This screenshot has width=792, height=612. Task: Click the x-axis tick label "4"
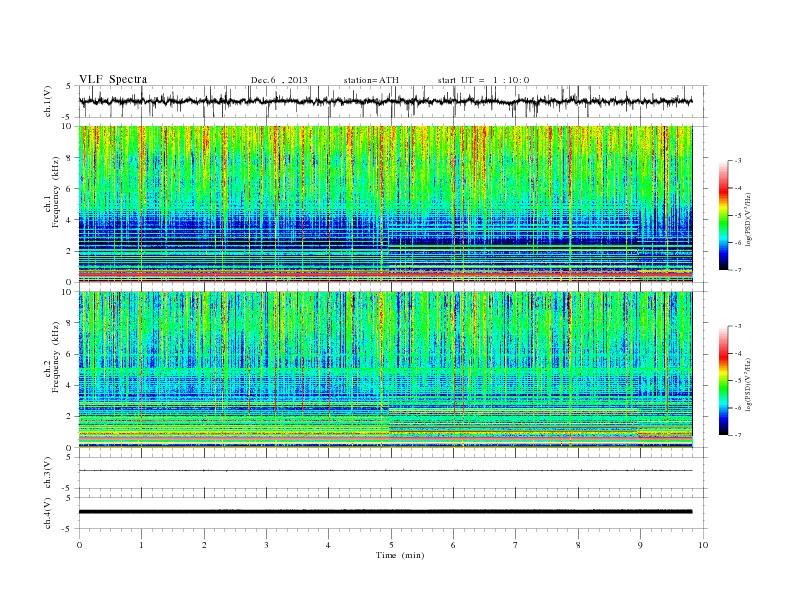tap(328, 545)
